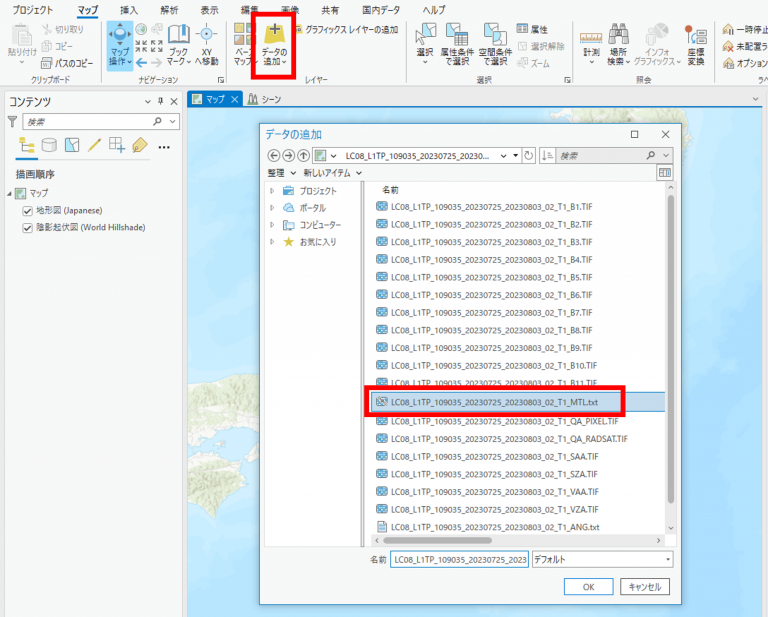Click Add Graphics Layer (グラフィックスレイヤーの追加)

(347, 30)
